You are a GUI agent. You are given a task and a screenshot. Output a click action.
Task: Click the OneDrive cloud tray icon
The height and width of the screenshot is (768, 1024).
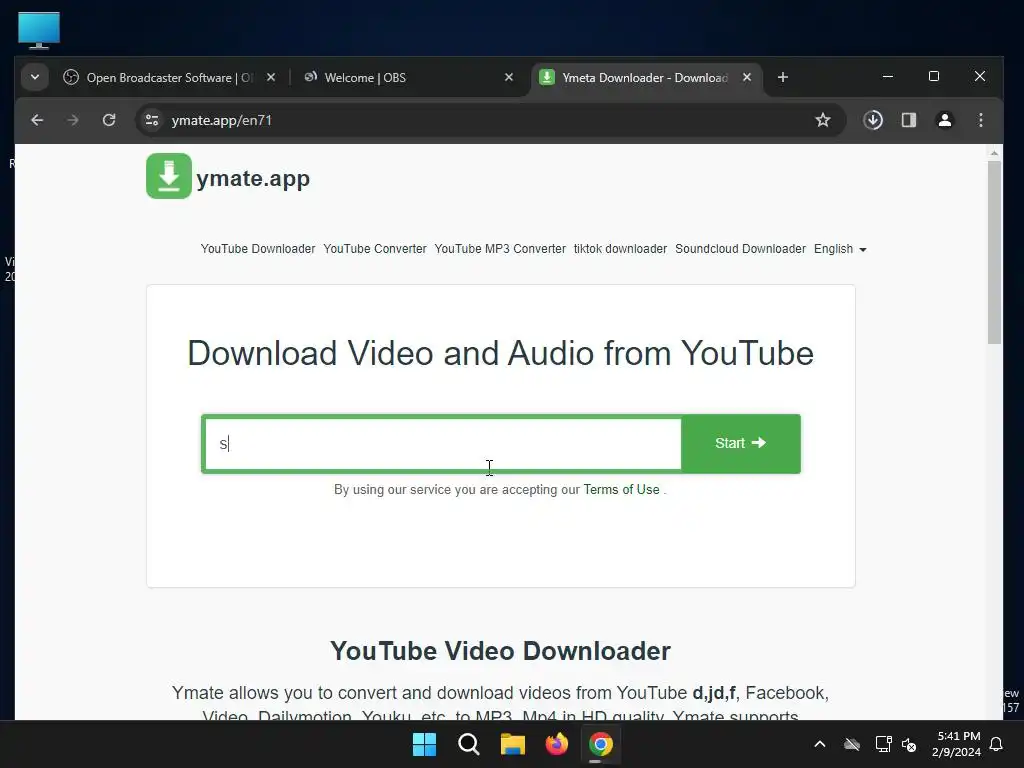pyautogui.click(x=852, y=744)
